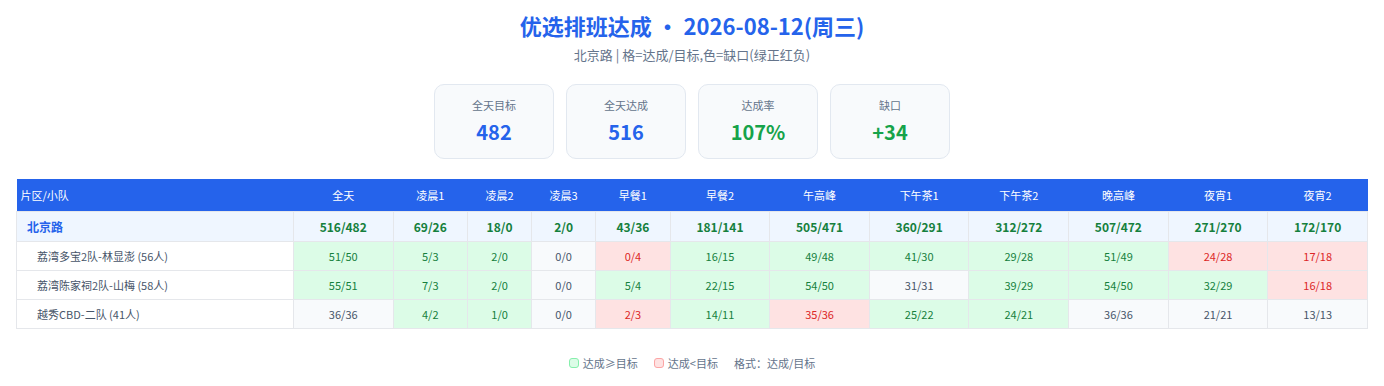Image resolution: width=1384 pixels, height=386 pixels.
Task: Click the 凌晨3 column header
Action: pos(564,196)
